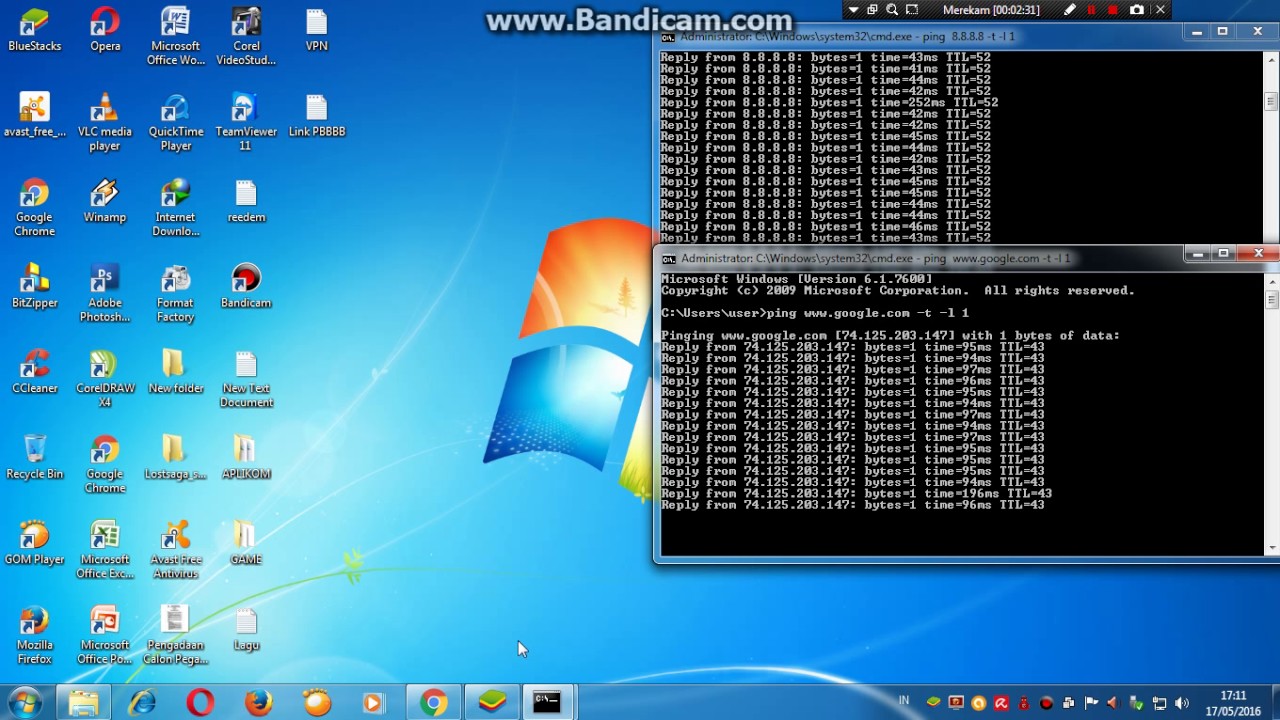Select the CorelDRAW X4 desktop icon
This screenshot has width=1280, height=720.
point(105,380)
